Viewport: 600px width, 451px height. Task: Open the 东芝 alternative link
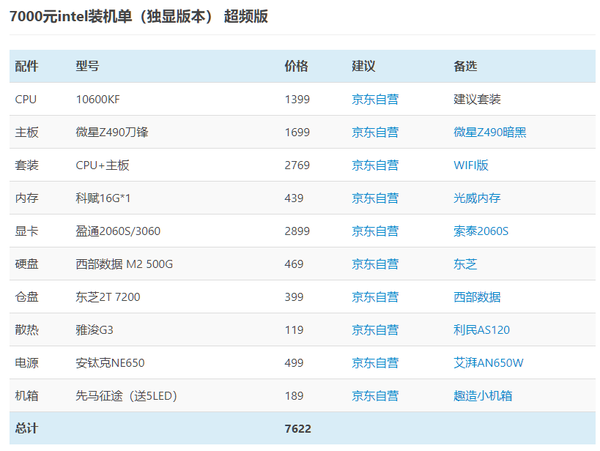[465, 264]
